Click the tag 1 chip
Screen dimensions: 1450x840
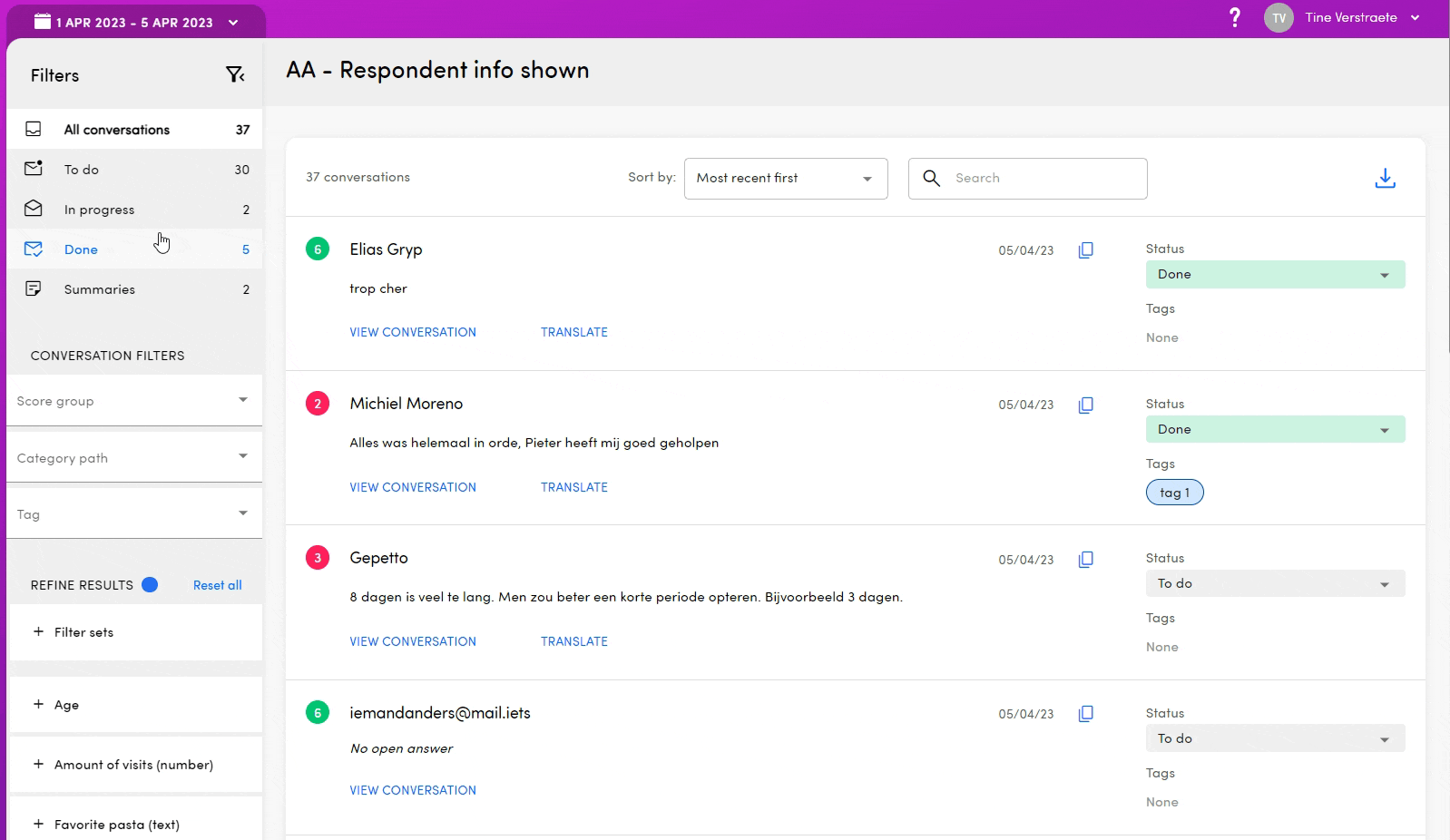point(1174,493)
